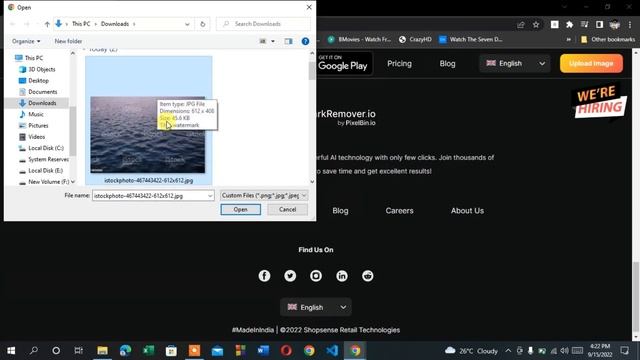Viewport: 640px width, 360px height.
Task: Open the LinkedIn social icon
Action: point(342,276)
